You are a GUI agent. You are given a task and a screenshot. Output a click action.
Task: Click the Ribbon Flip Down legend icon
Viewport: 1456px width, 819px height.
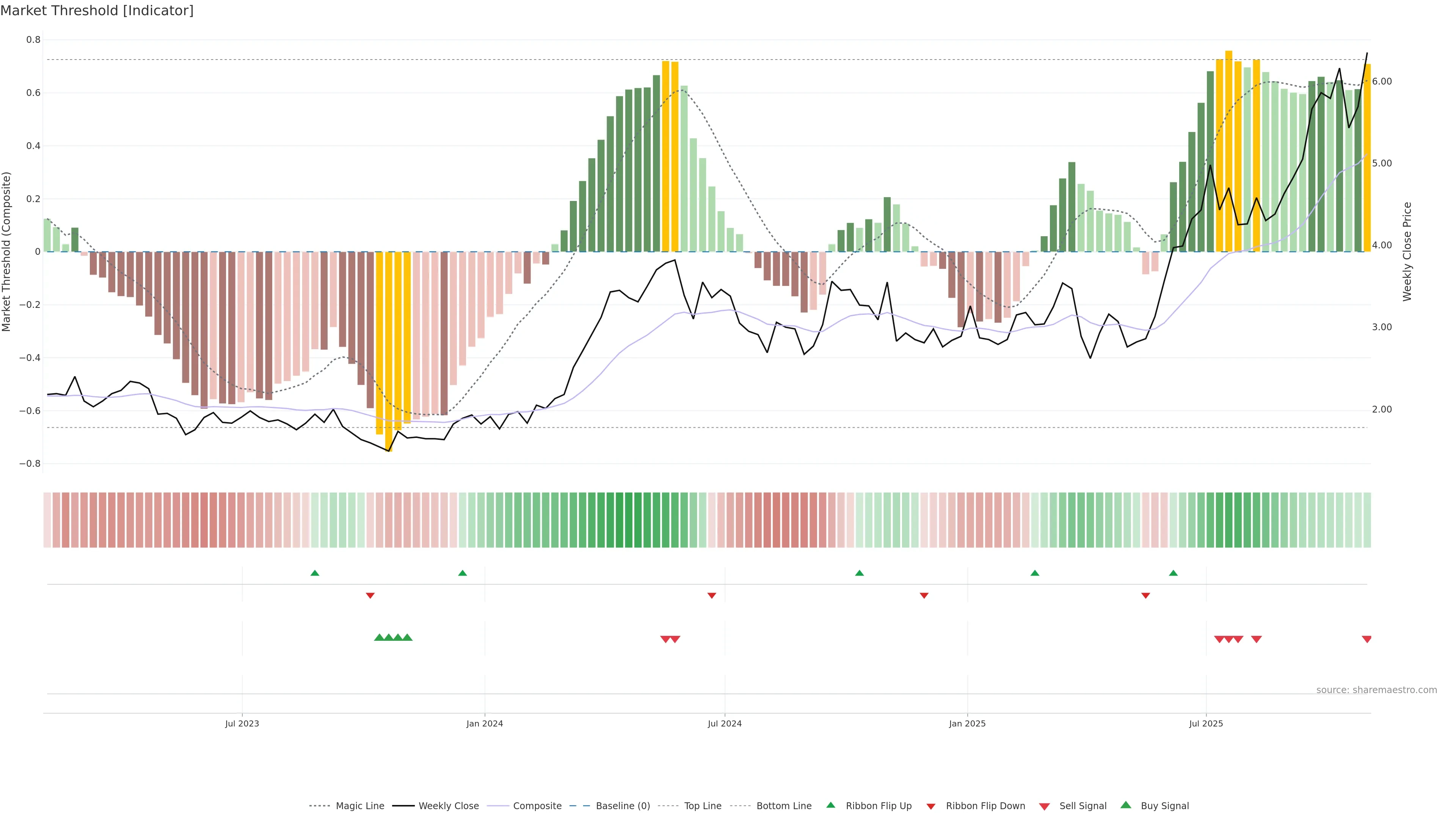930,806
